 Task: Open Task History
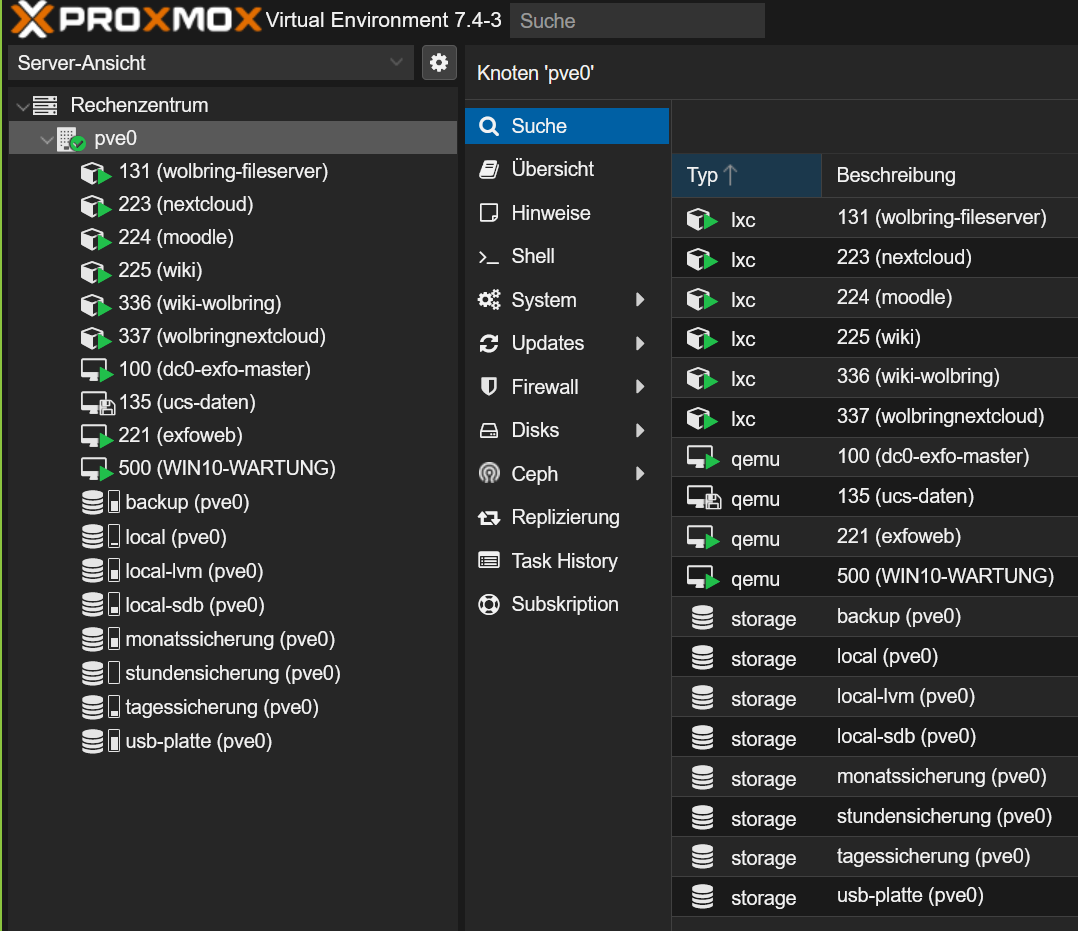pyautogui.click(x=566, y=561)
